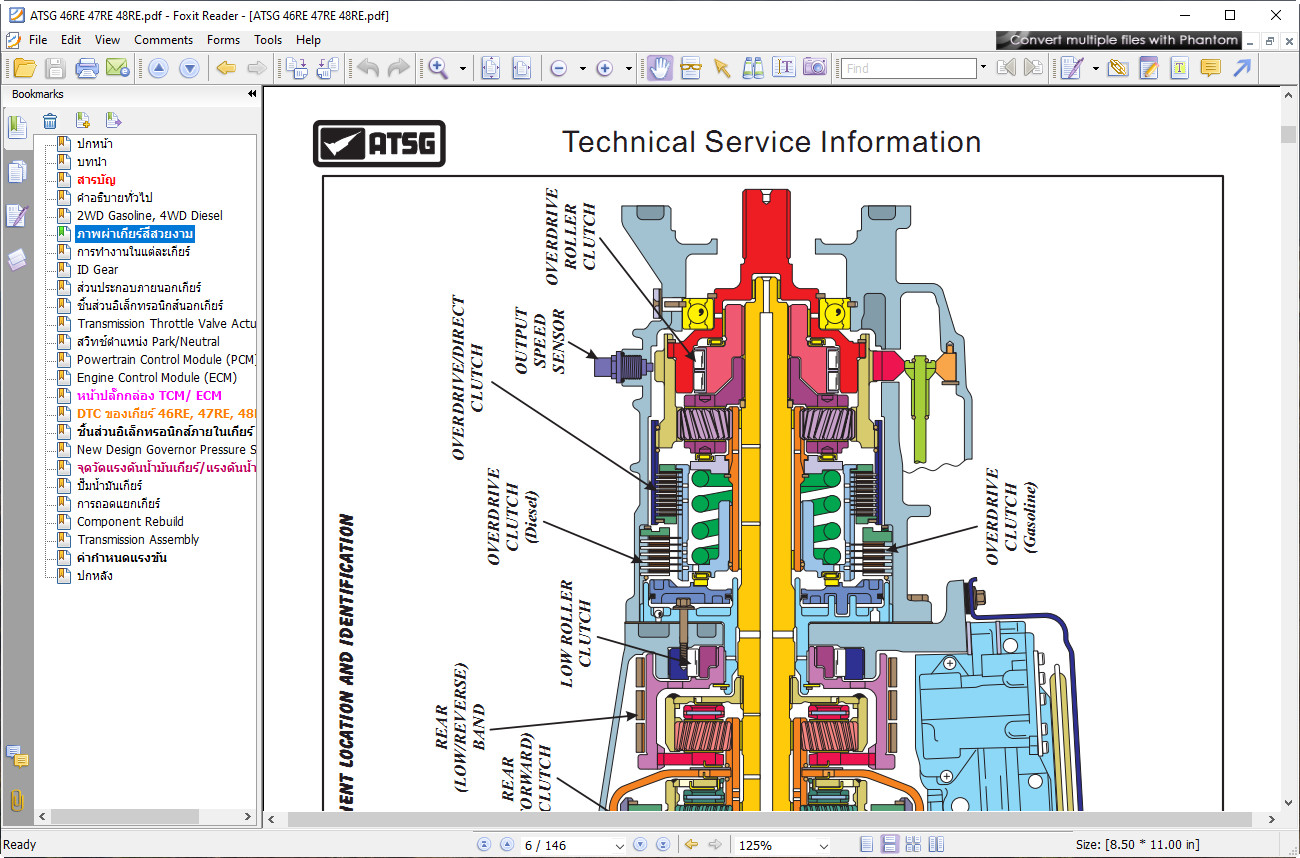Click the Snapshot camera tool
This screenshot has width=1300, height=858.
tap(815, 68)
